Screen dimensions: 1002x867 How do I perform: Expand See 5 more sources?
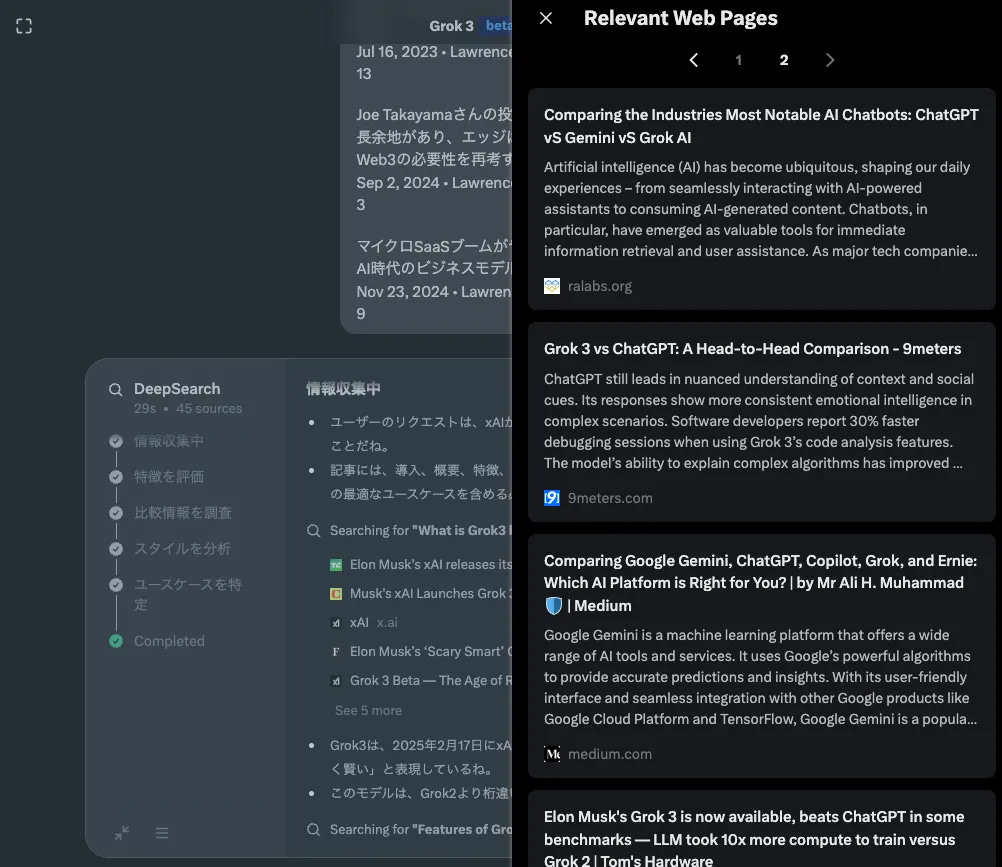click(368, 710)
